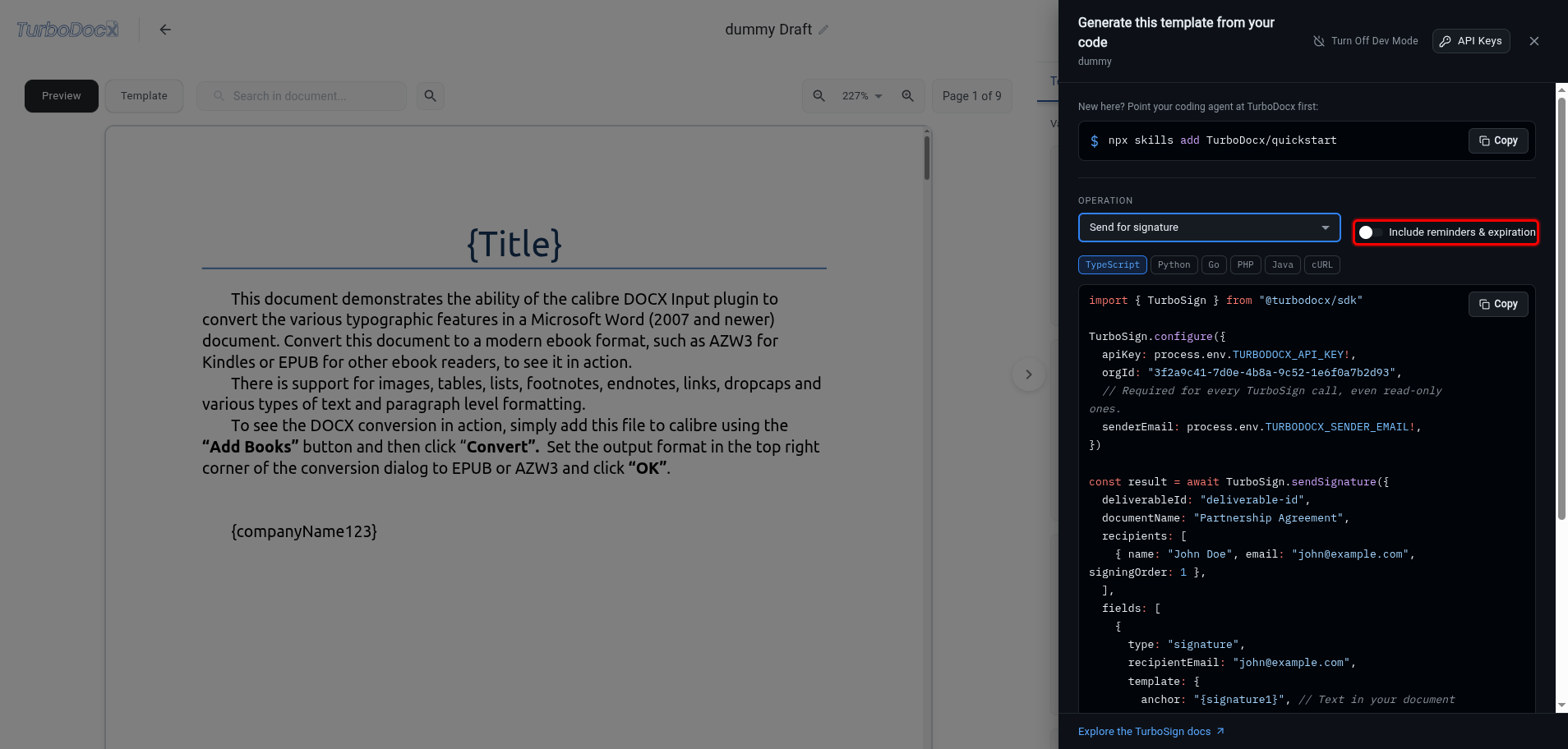The height and width of the screenshot is (749, 1568).
Task: Click the pencil icon beside dummy Draft
Action: (x=823, y=30)
